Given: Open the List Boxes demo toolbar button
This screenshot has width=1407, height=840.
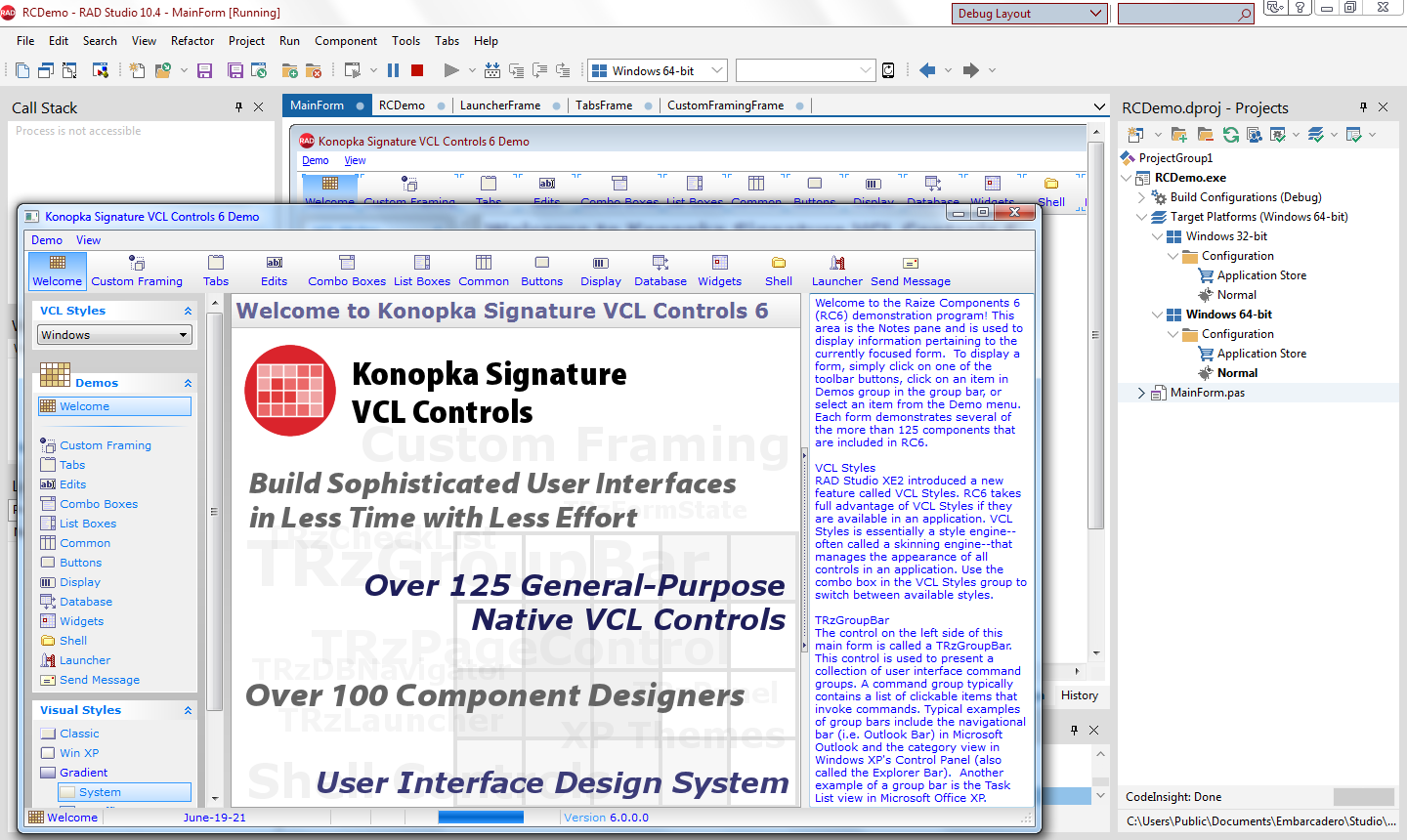Looking at the screenshot, I should point(422,272).
